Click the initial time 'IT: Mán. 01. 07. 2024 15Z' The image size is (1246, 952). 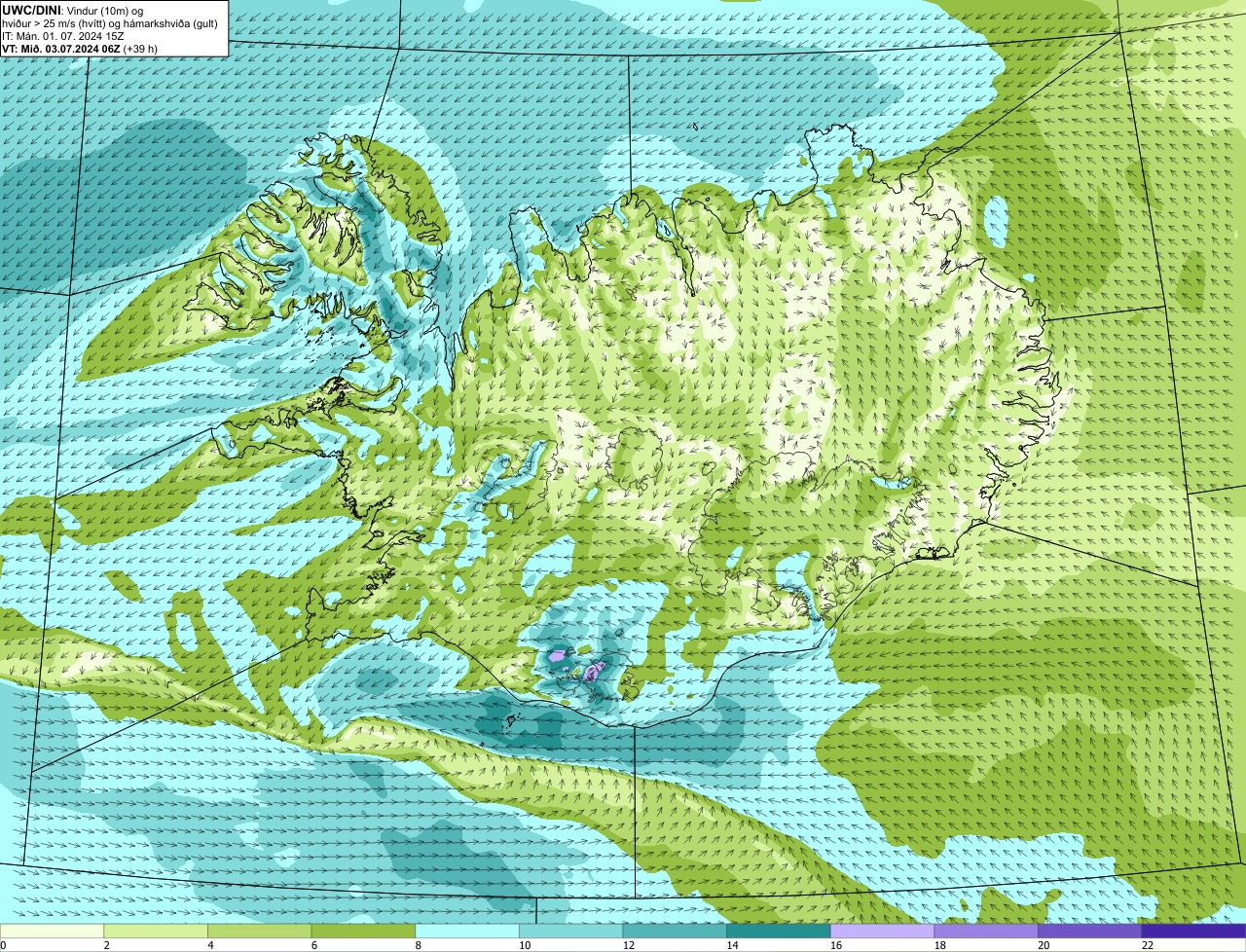[x=62, y=35]
